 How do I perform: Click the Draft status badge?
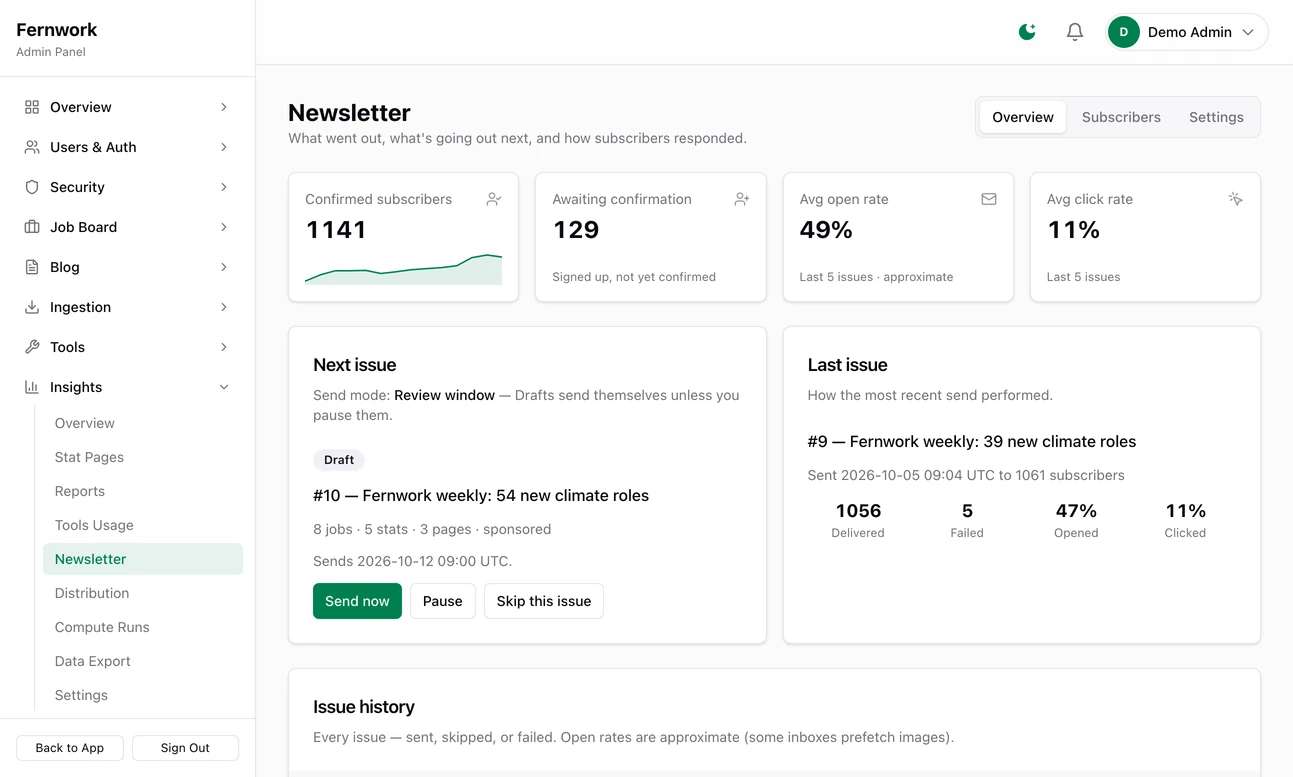339,460
